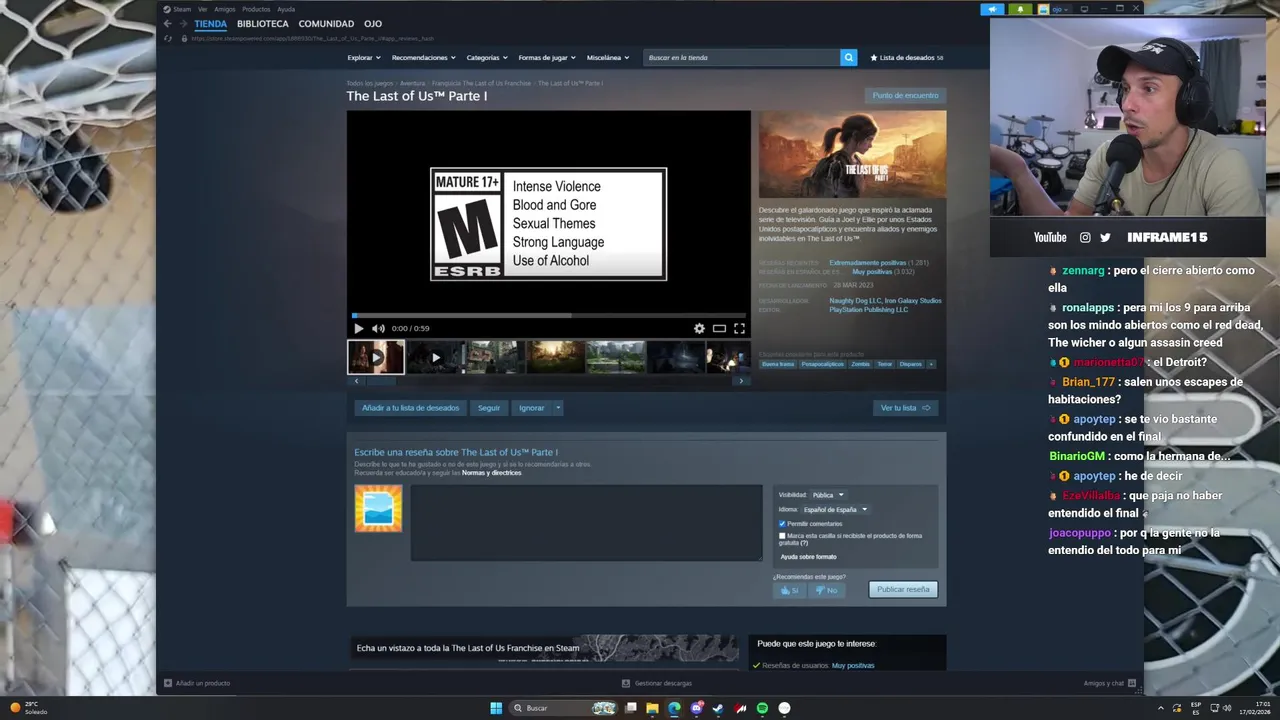
Task: Seek on the video progress bar
Action: pyautogui.click(x=549, y=315)
